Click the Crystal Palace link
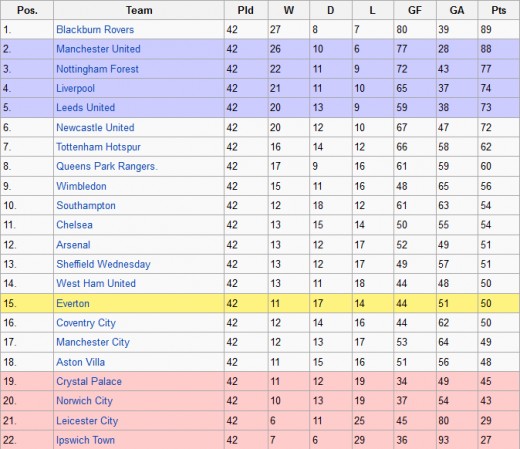 [x=89, y=382]
